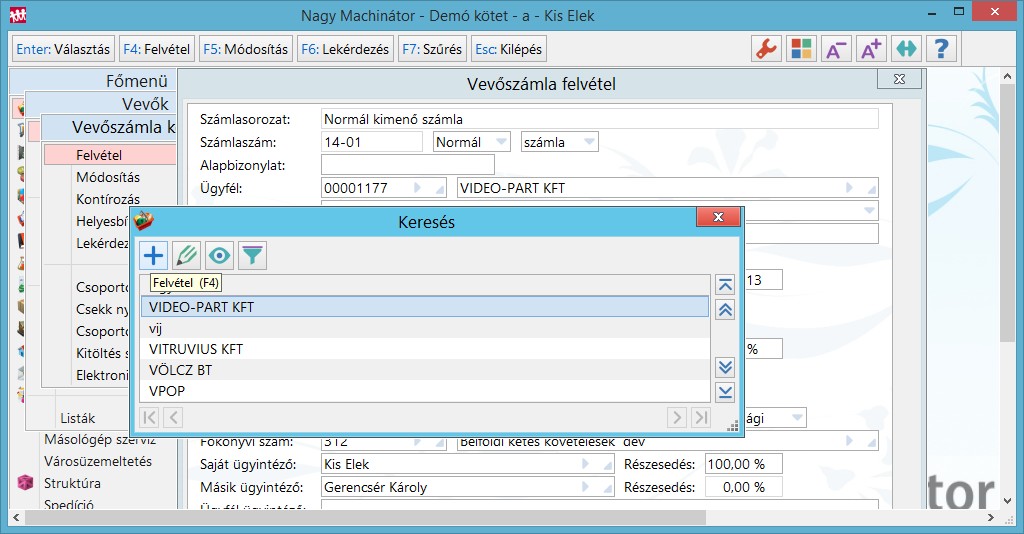The height and width of the screenshot is (534, 1024).
Task: Open the számla document type dropdown
Action: [589, 142]
